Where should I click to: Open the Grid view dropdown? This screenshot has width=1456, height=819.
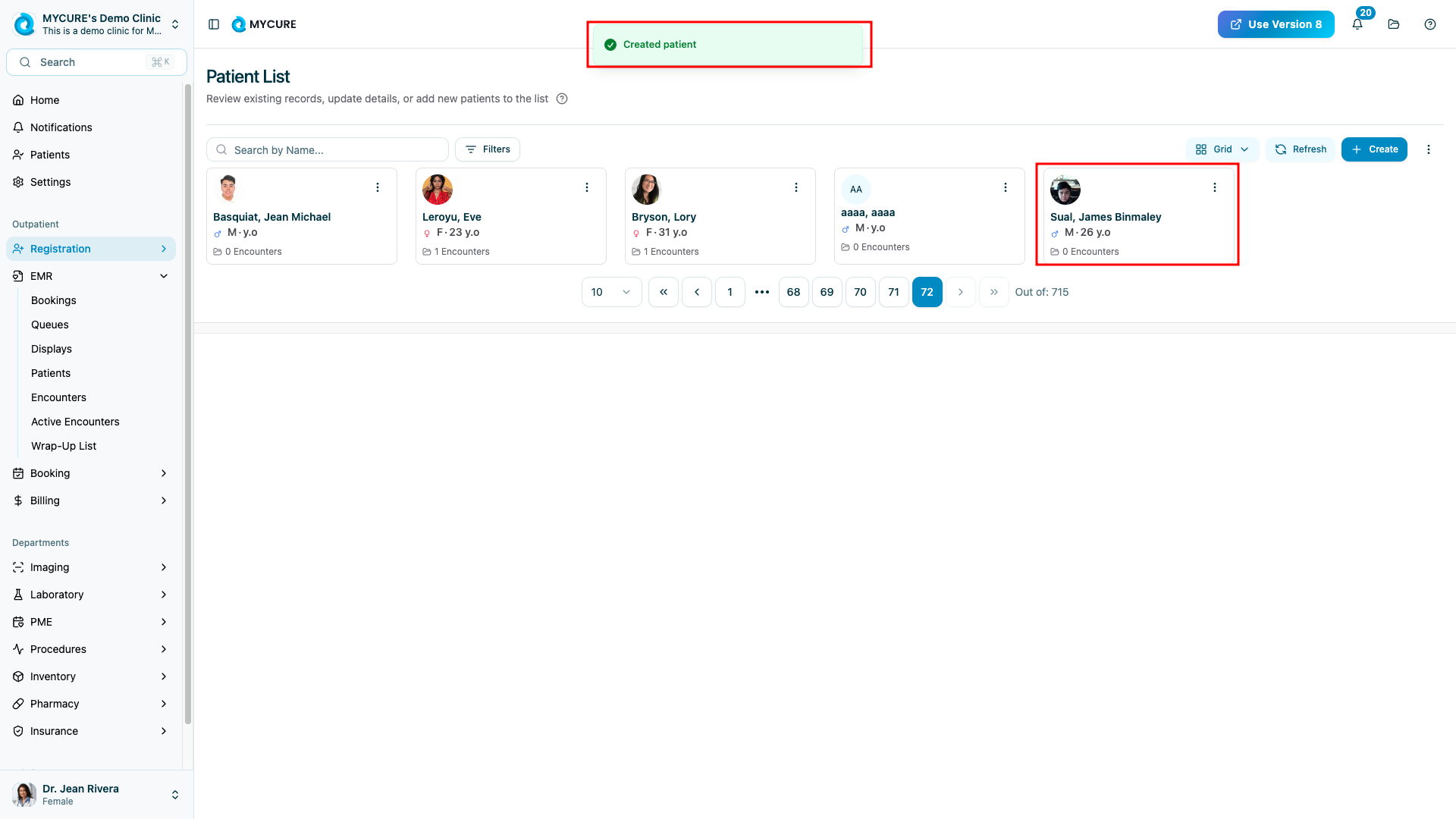tap(1222, 149)
